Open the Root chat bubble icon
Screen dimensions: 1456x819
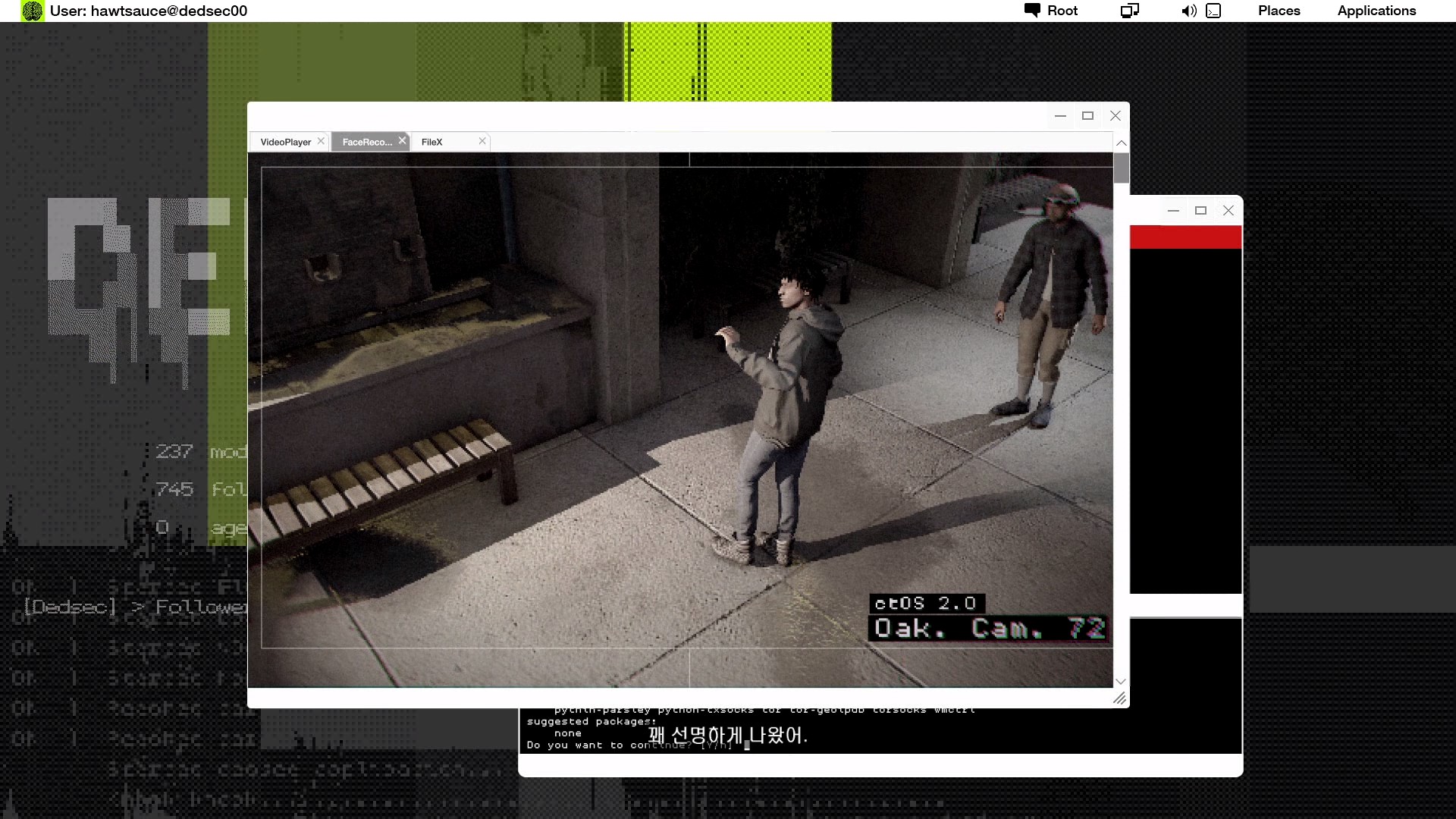[x=1032, y=10]
